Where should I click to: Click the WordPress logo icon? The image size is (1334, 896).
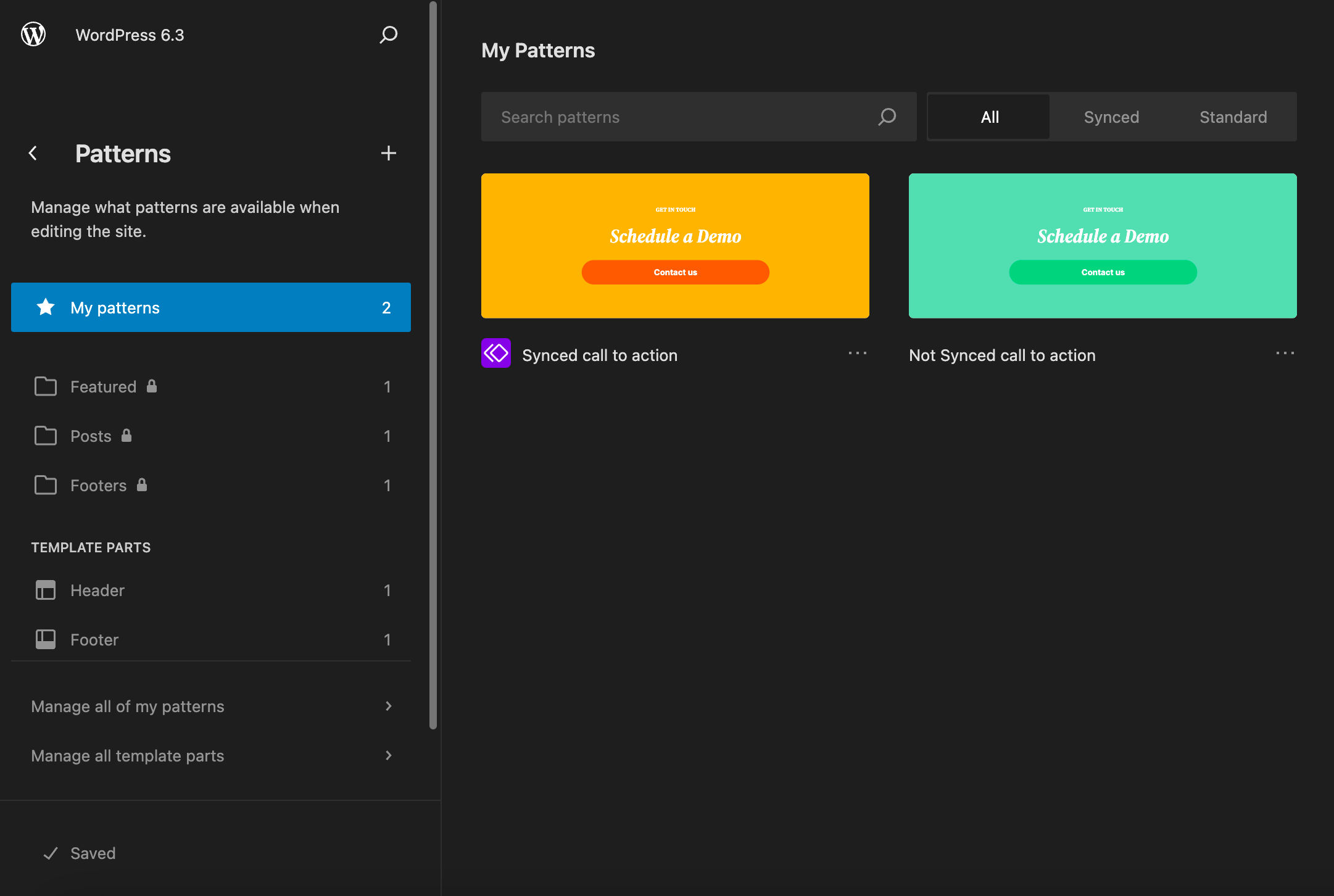[34, 34]
